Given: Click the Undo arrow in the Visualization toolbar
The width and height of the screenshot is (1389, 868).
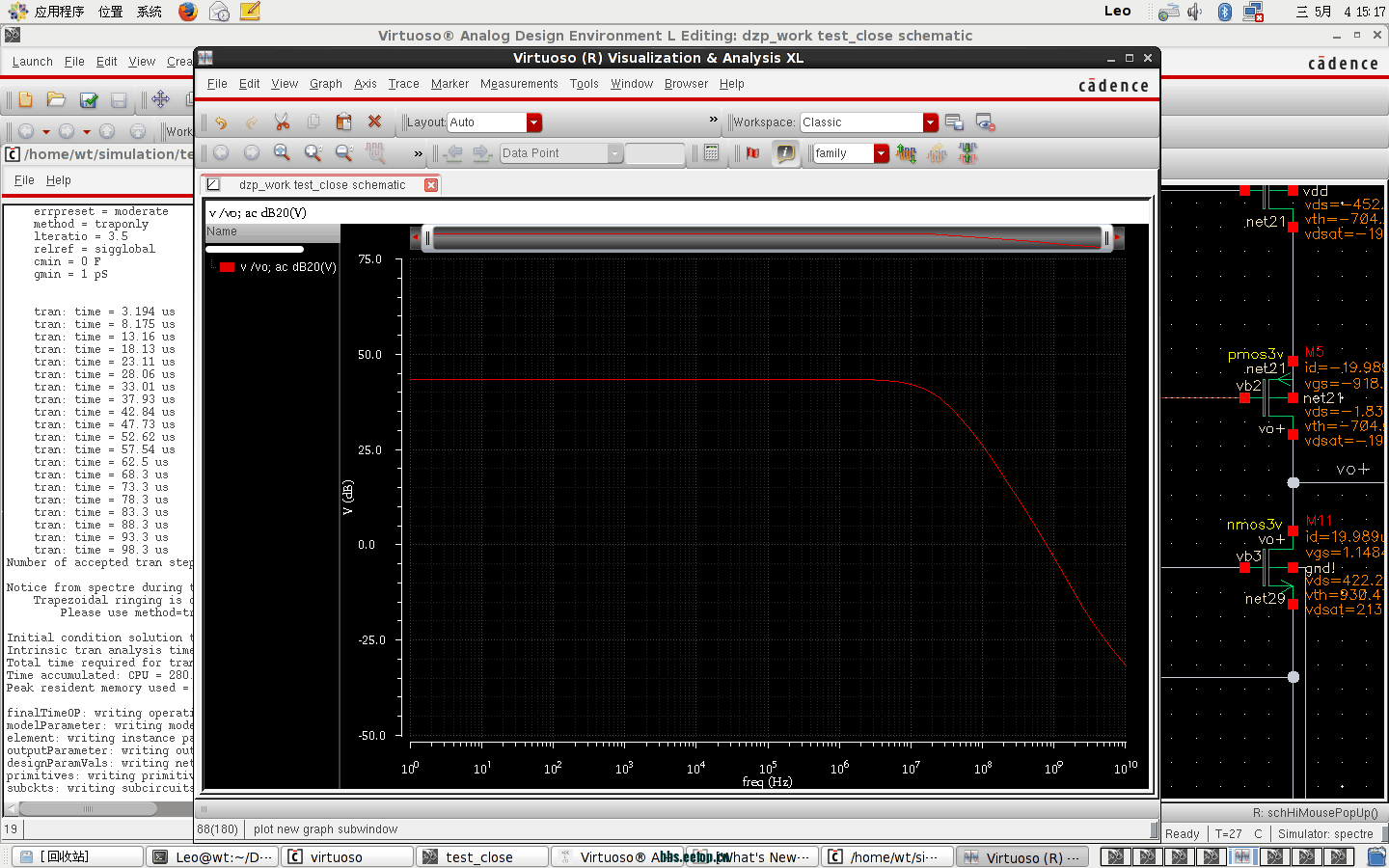Looking at the screenshot, I should (221, 122).
